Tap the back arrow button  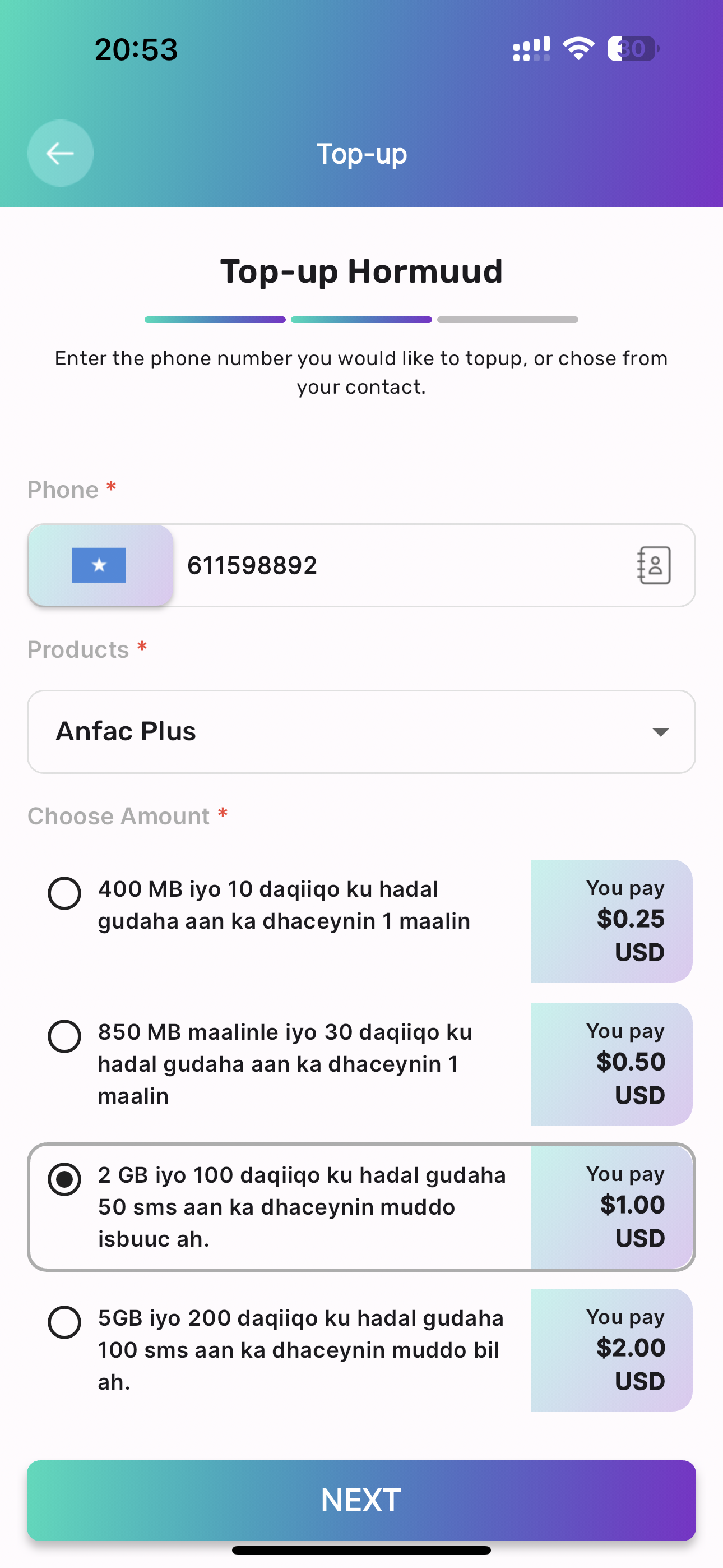[61, 153]
